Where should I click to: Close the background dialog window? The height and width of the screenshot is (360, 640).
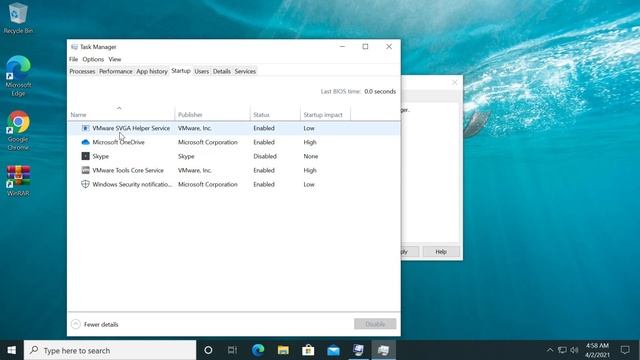(x=455, y=82)
